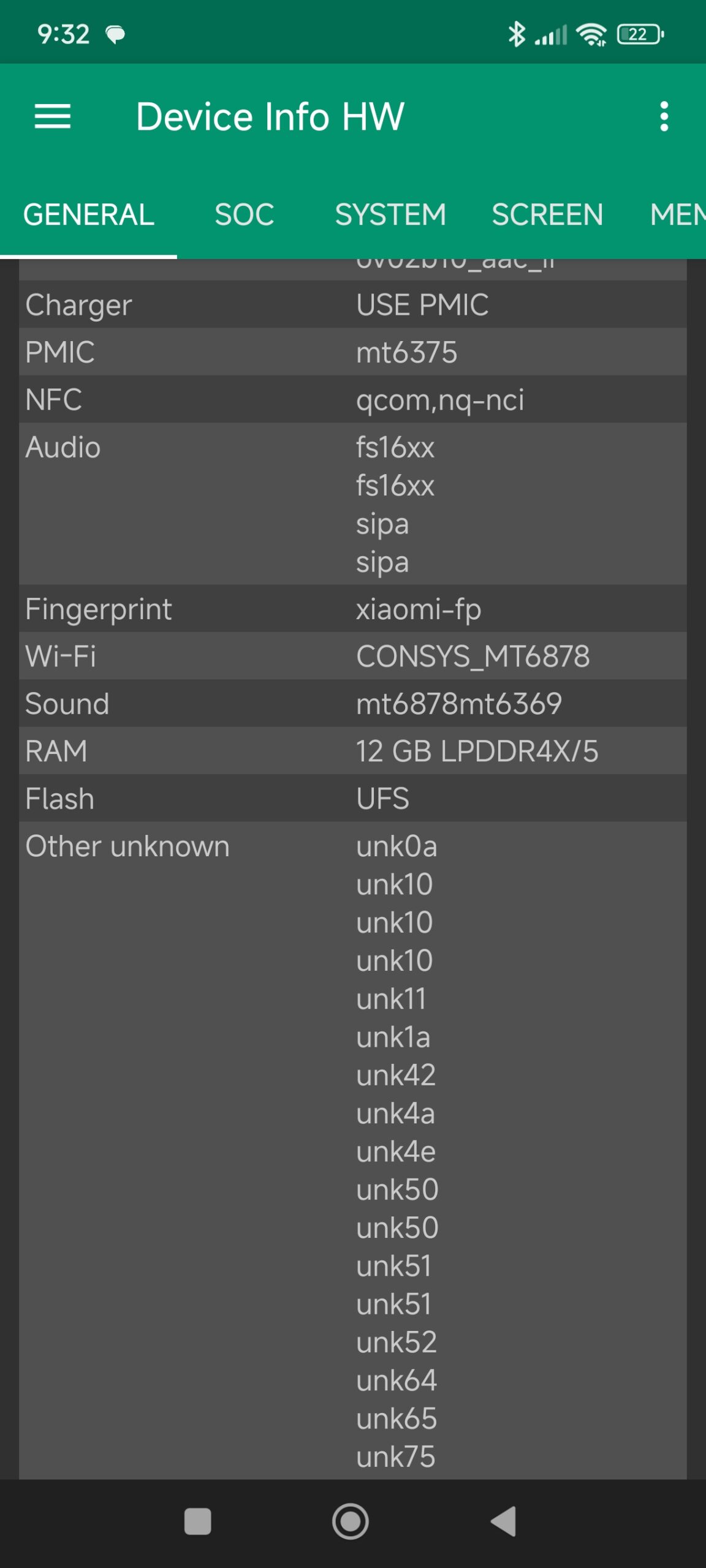The image size is (706, 1568).
Task: Open the SCREEN tab
Action: tap(547, 214)
